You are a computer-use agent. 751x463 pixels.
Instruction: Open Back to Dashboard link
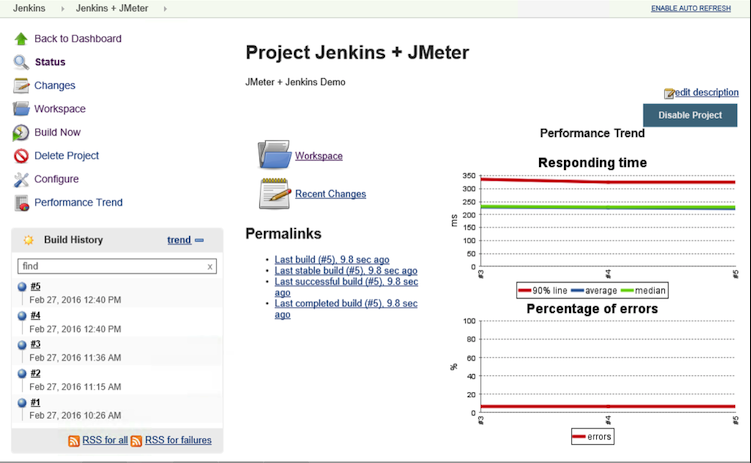(78, 39)
